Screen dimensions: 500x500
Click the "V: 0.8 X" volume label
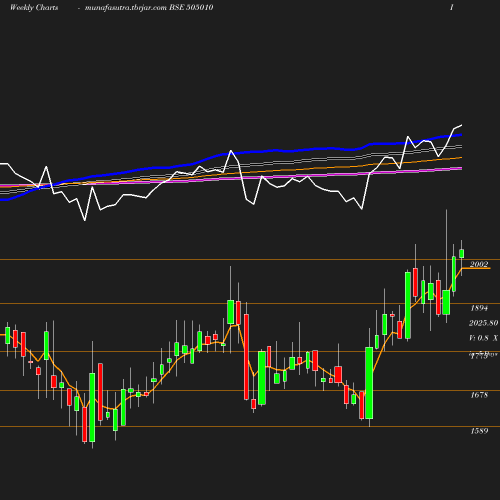point(483,338)
